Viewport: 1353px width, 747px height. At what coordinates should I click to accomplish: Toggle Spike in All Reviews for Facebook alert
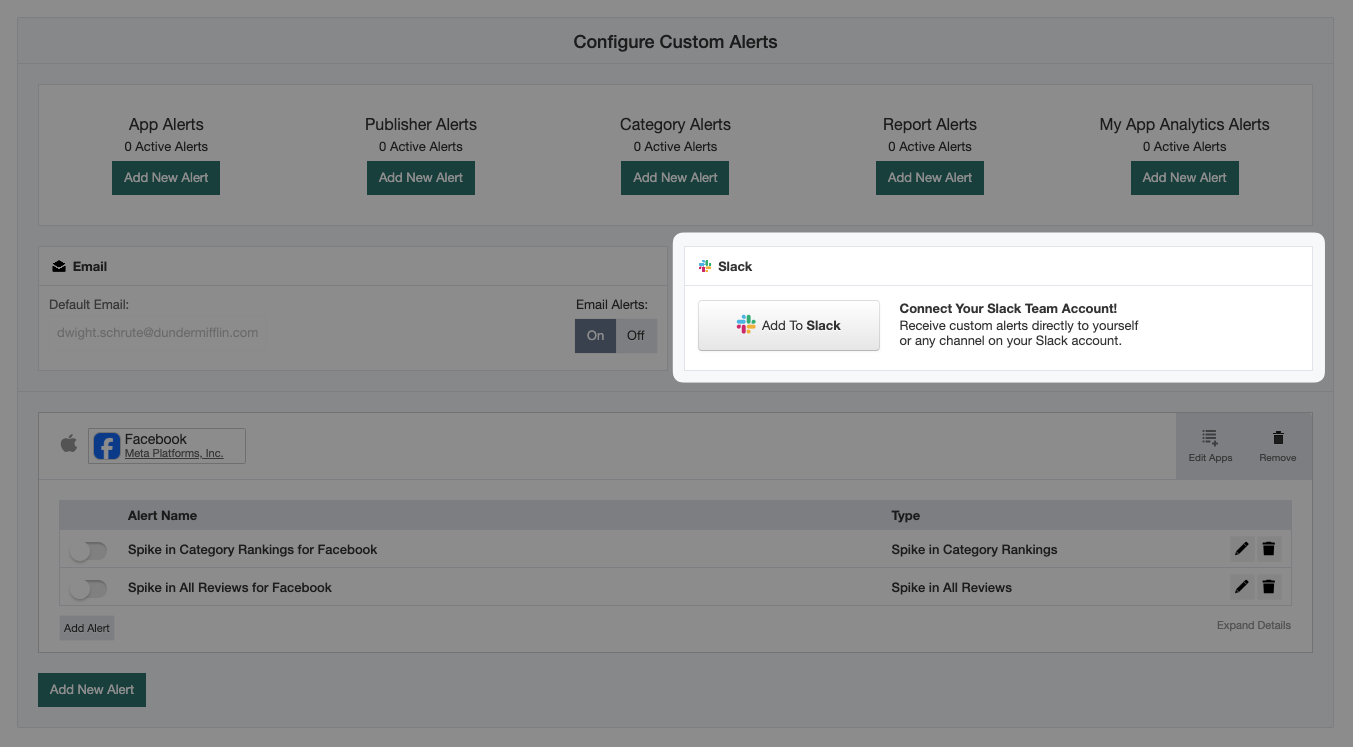[88, 589]
